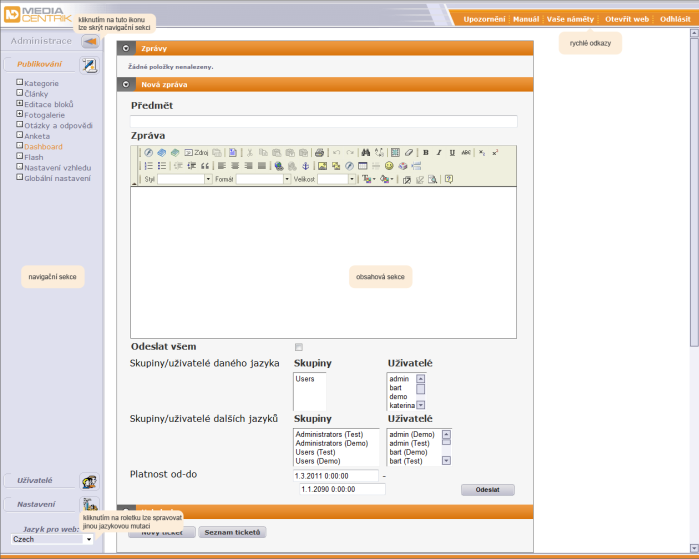Align text left
The height and width of the screenshot is (559, 699).
pos(222,166)
